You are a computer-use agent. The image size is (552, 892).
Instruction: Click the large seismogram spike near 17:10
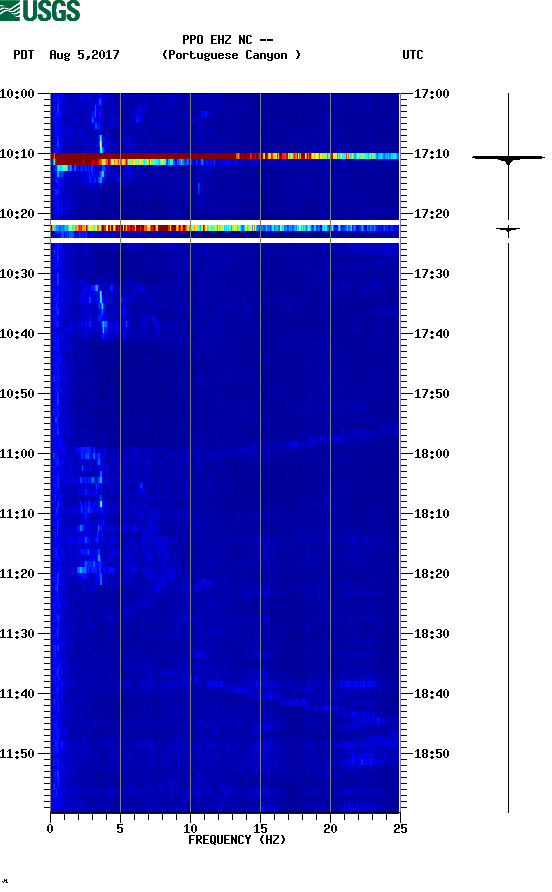pyautogui.click(x=508, y=158)
